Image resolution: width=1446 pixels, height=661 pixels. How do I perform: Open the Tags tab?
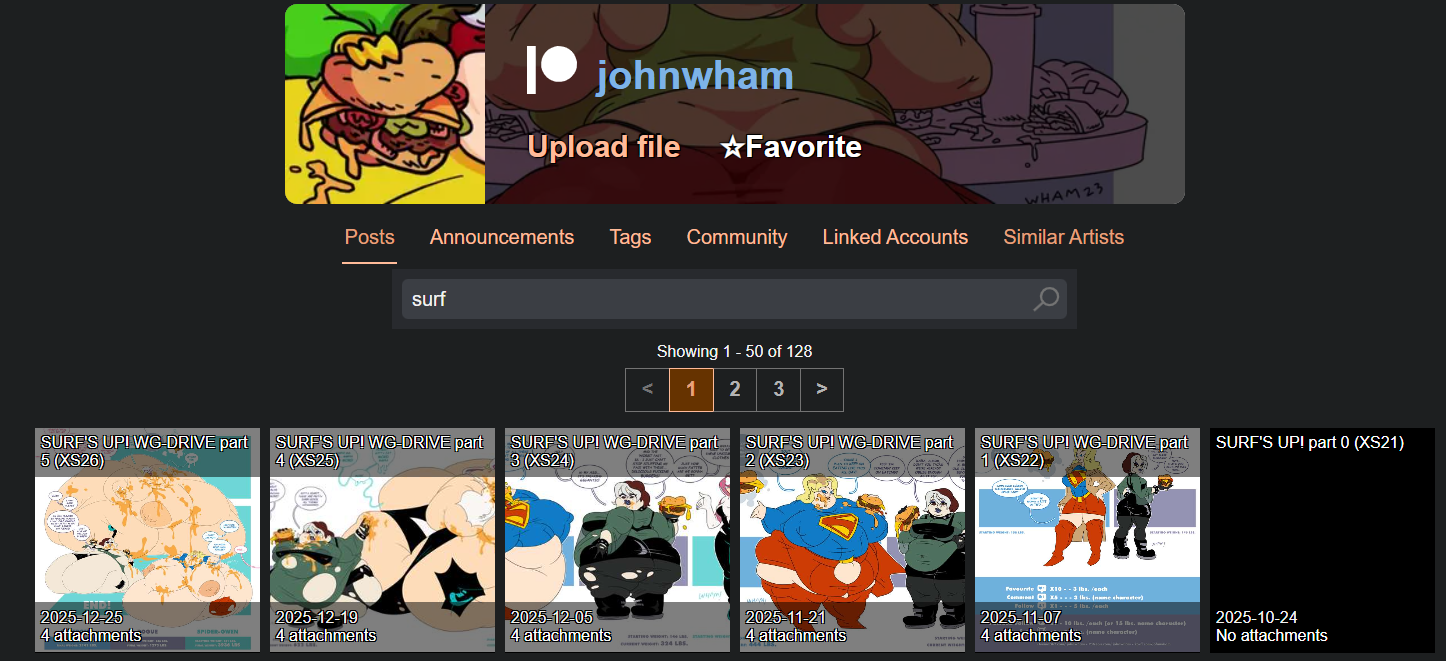[630, 237]
